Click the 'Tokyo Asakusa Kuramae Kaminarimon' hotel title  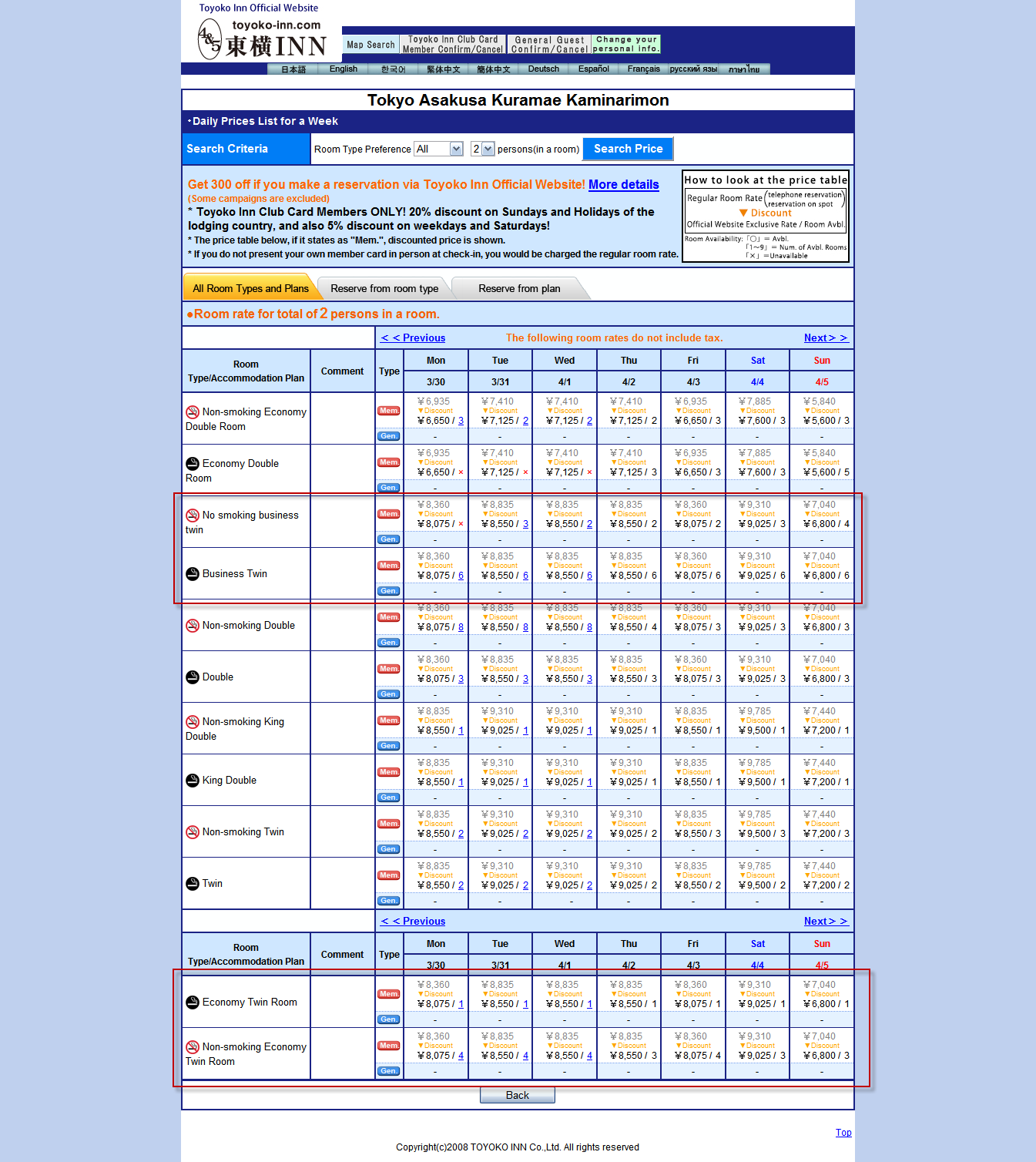coord(518,100)
